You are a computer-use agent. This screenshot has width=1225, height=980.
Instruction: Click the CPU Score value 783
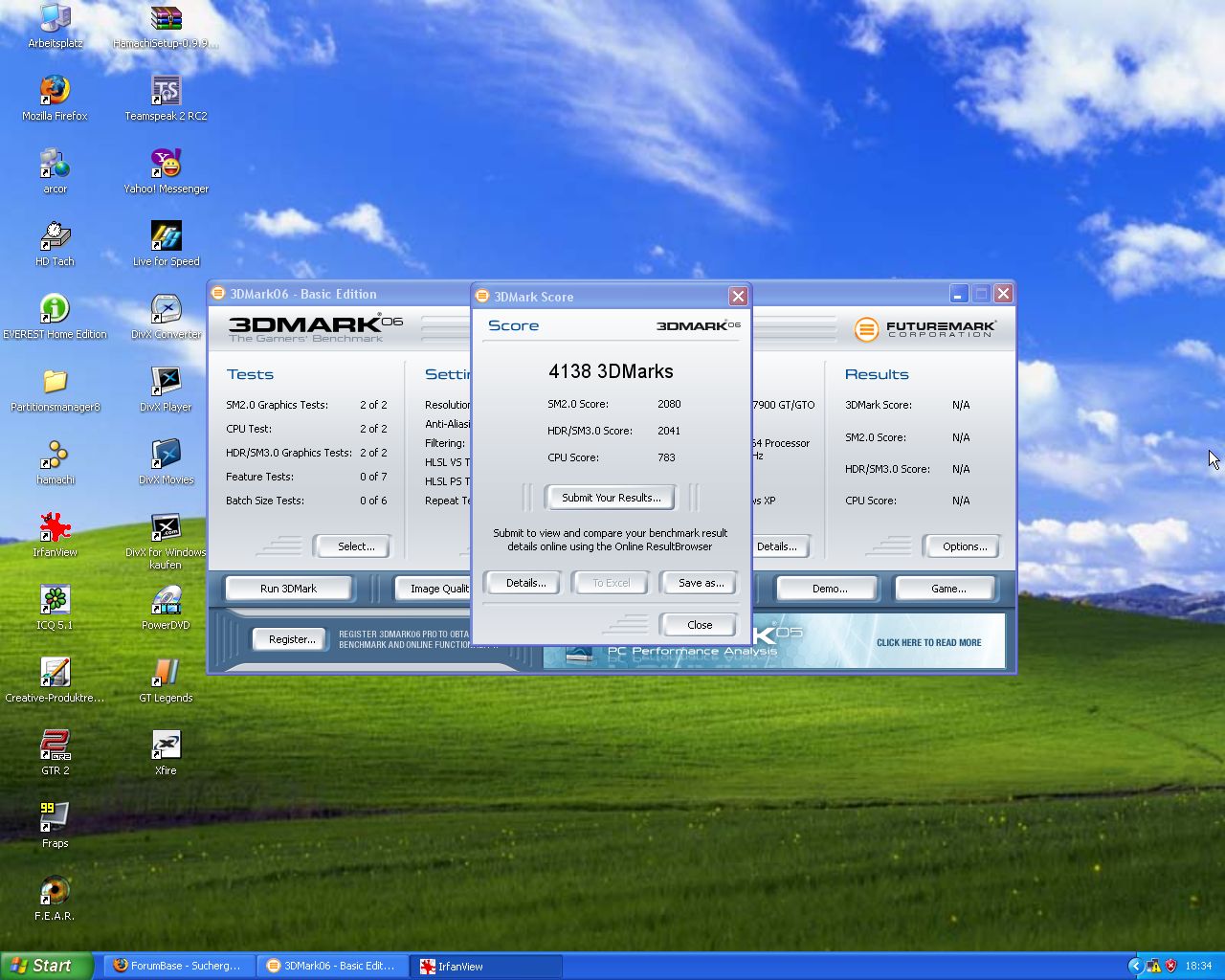[666, 457]
